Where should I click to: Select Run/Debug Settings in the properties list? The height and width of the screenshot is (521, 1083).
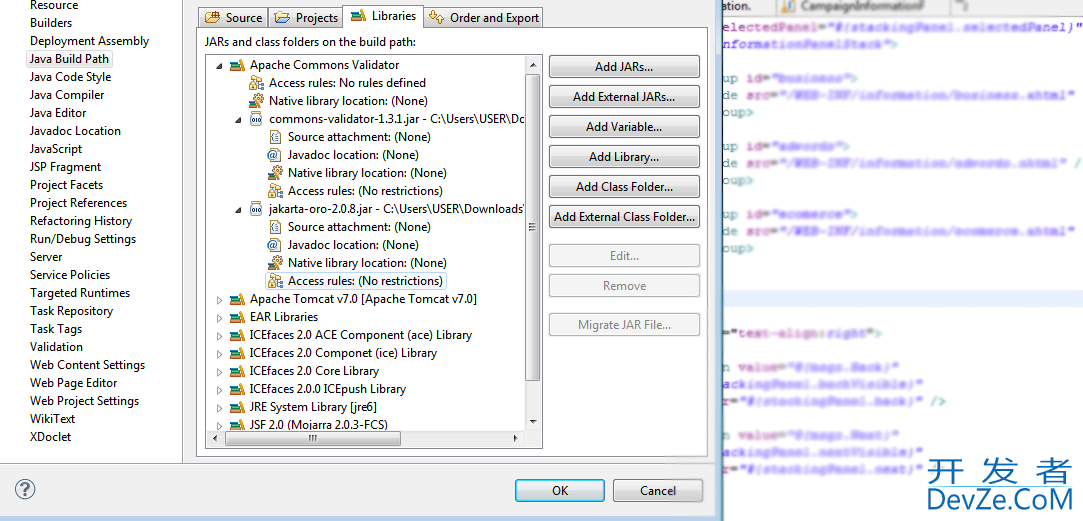(x=83, y=239)
